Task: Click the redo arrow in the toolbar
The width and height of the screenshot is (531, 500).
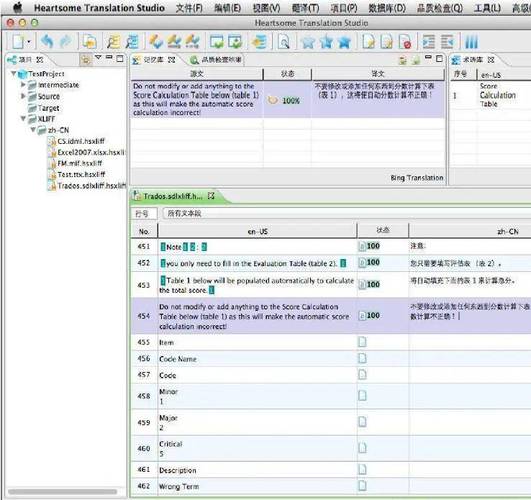Action: coord(66,42)
